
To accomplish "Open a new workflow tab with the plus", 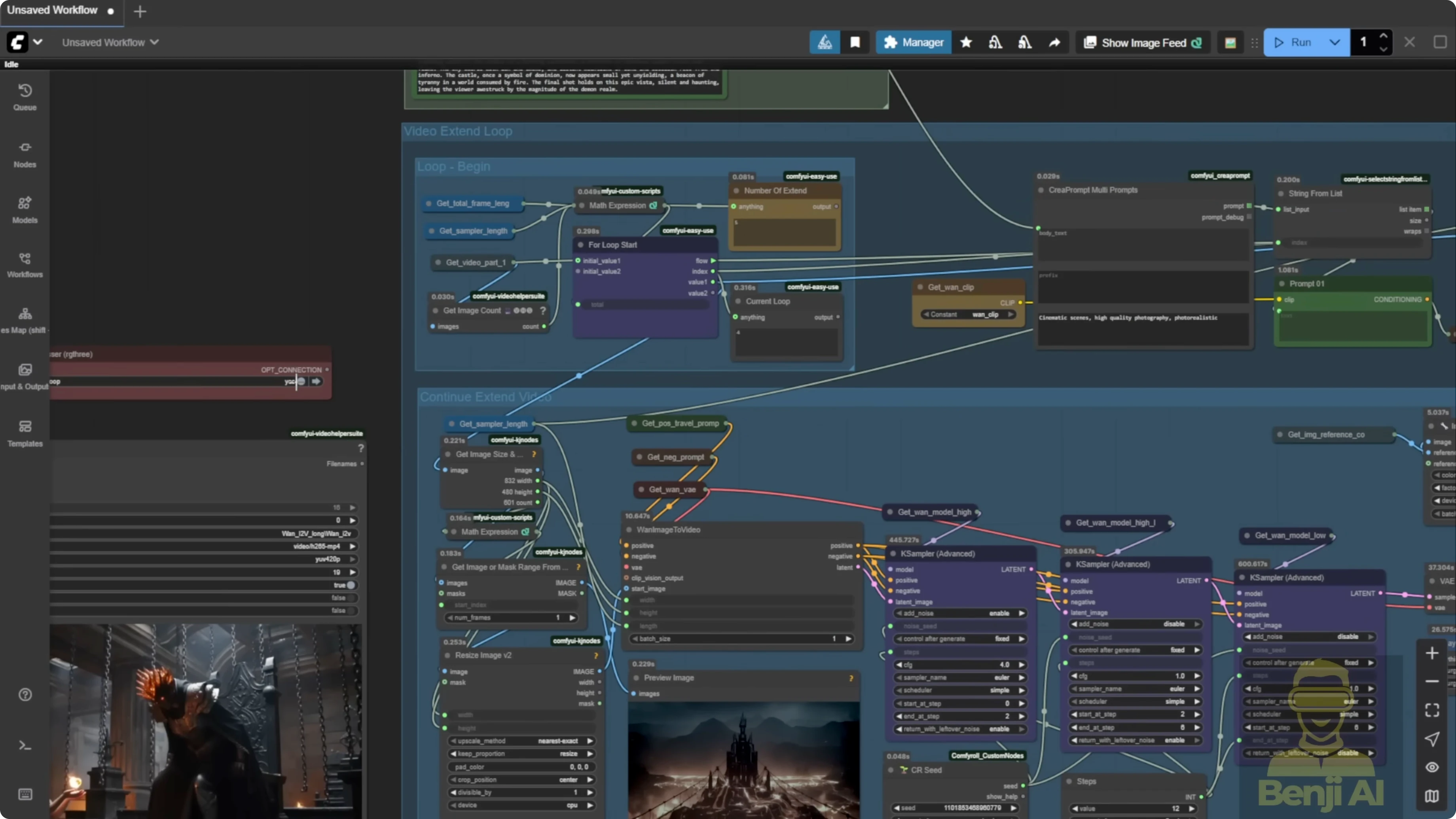I will click(x=140, y=11).
